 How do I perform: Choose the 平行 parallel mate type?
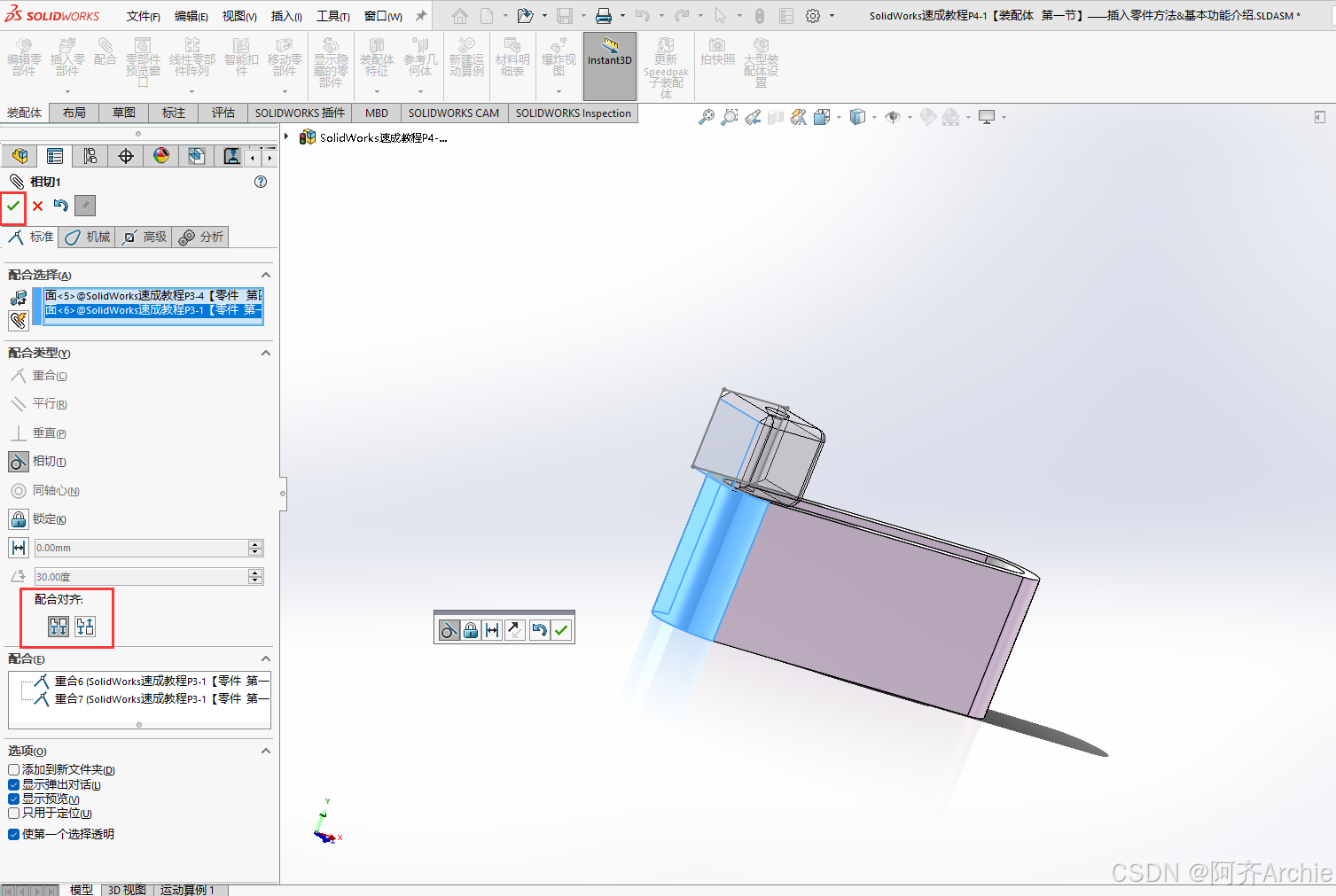(x=38, y=404)
